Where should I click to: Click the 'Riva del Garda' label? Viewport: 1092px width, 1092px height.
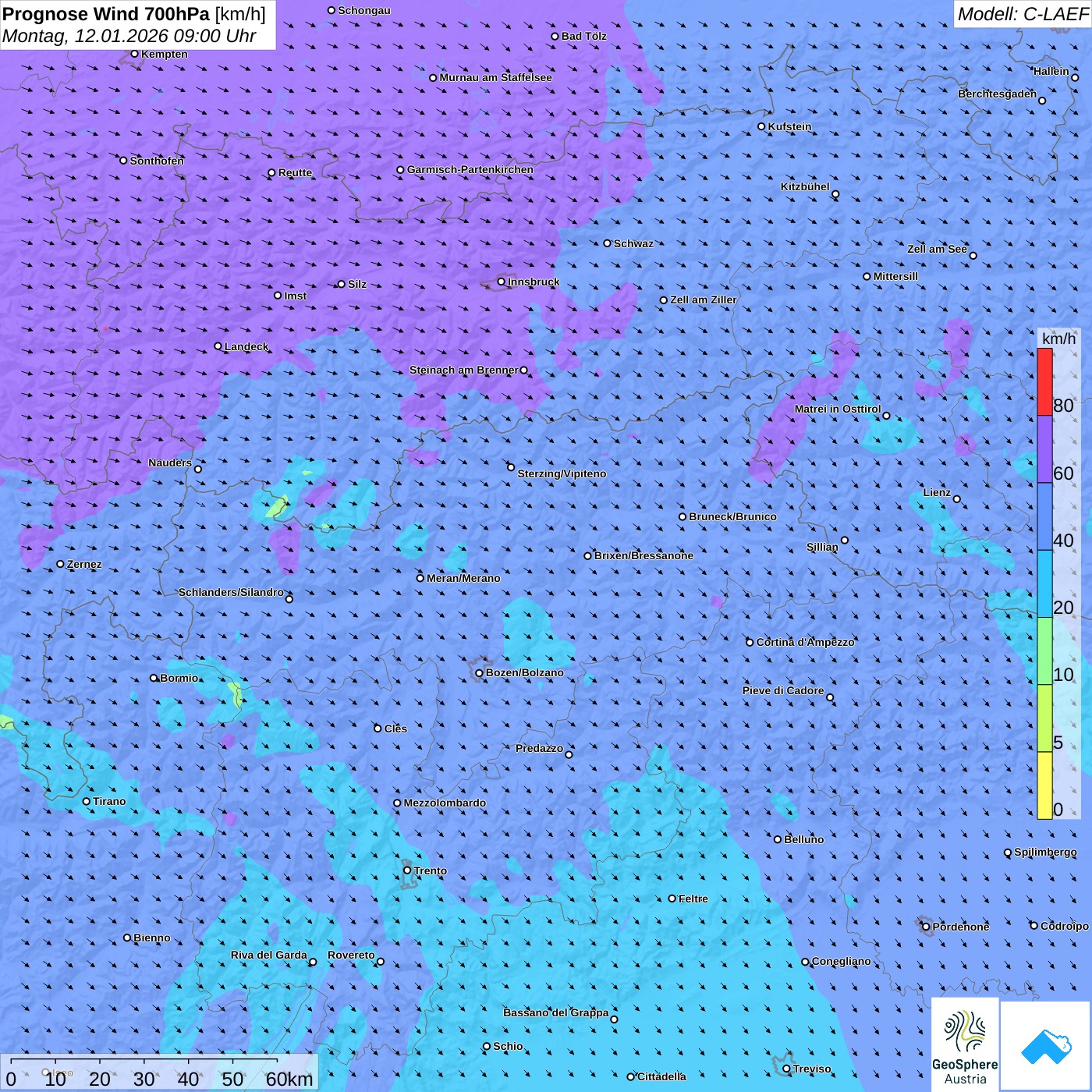pyautogui.click(x=269, y=955)
